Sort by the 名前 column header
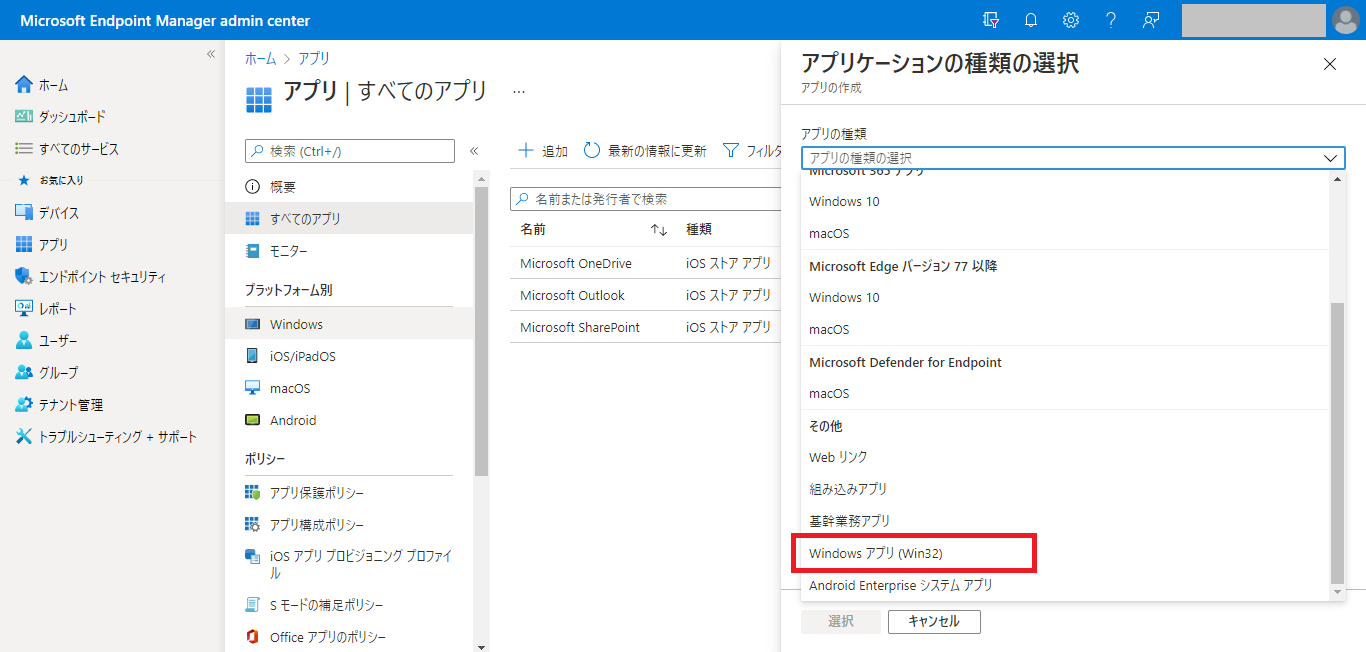 click(x=533, y=229)
